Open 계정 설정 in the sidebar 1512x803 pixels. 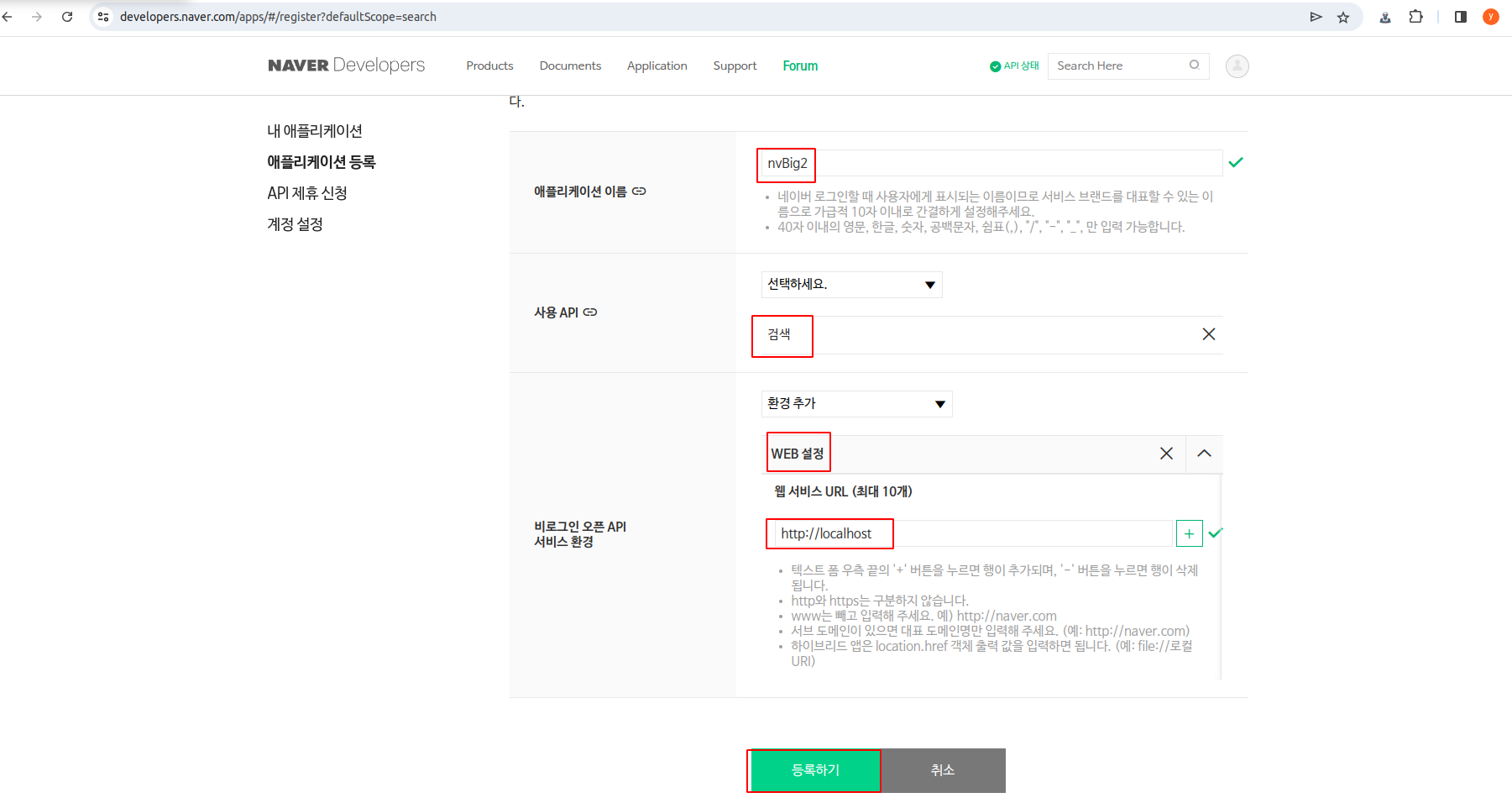point(296,224)
